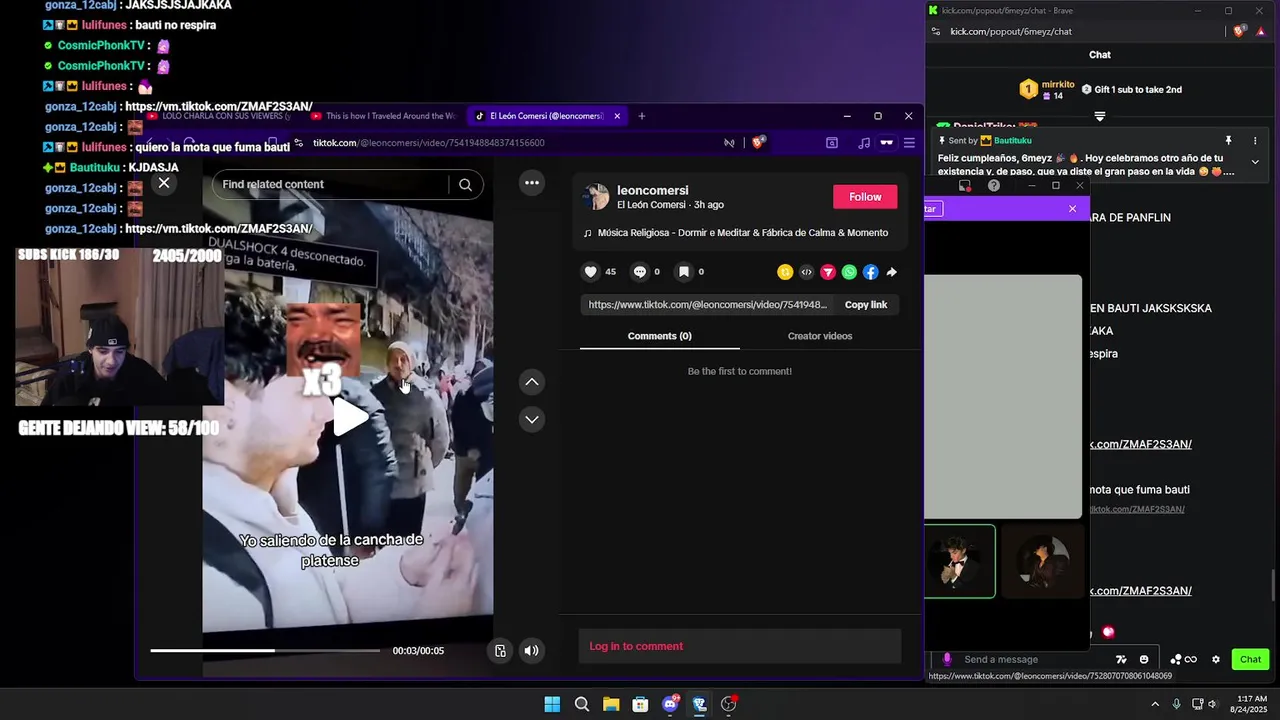Mute the TikTok video sound
Image resolution: width=1280 pixels, height=720 pixels.
[x=532, y=651]
